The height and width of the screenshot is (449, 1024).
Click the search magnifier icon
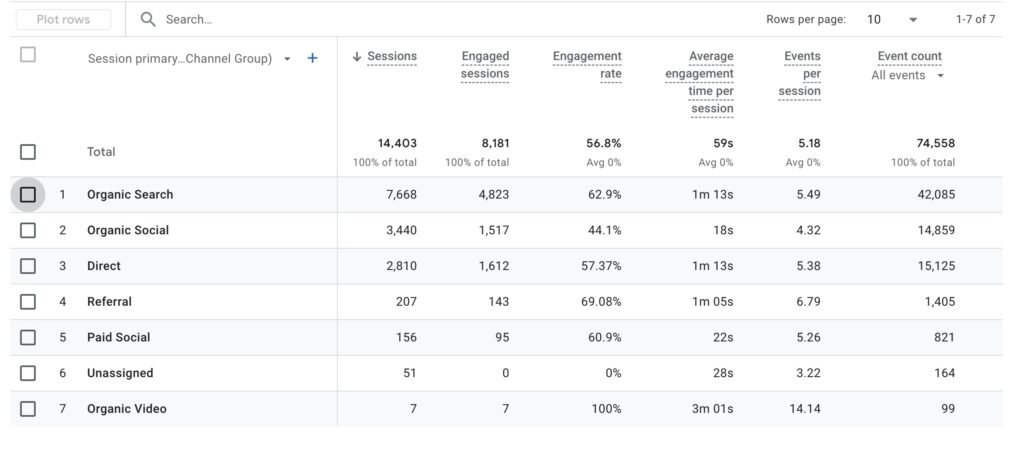[148, 20]
